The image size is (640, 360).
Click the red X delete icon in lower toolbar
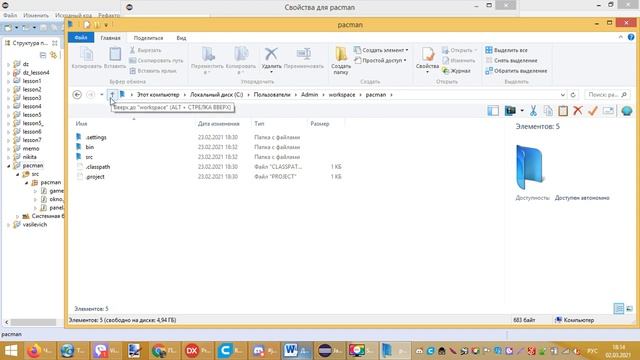click(578, 111)
